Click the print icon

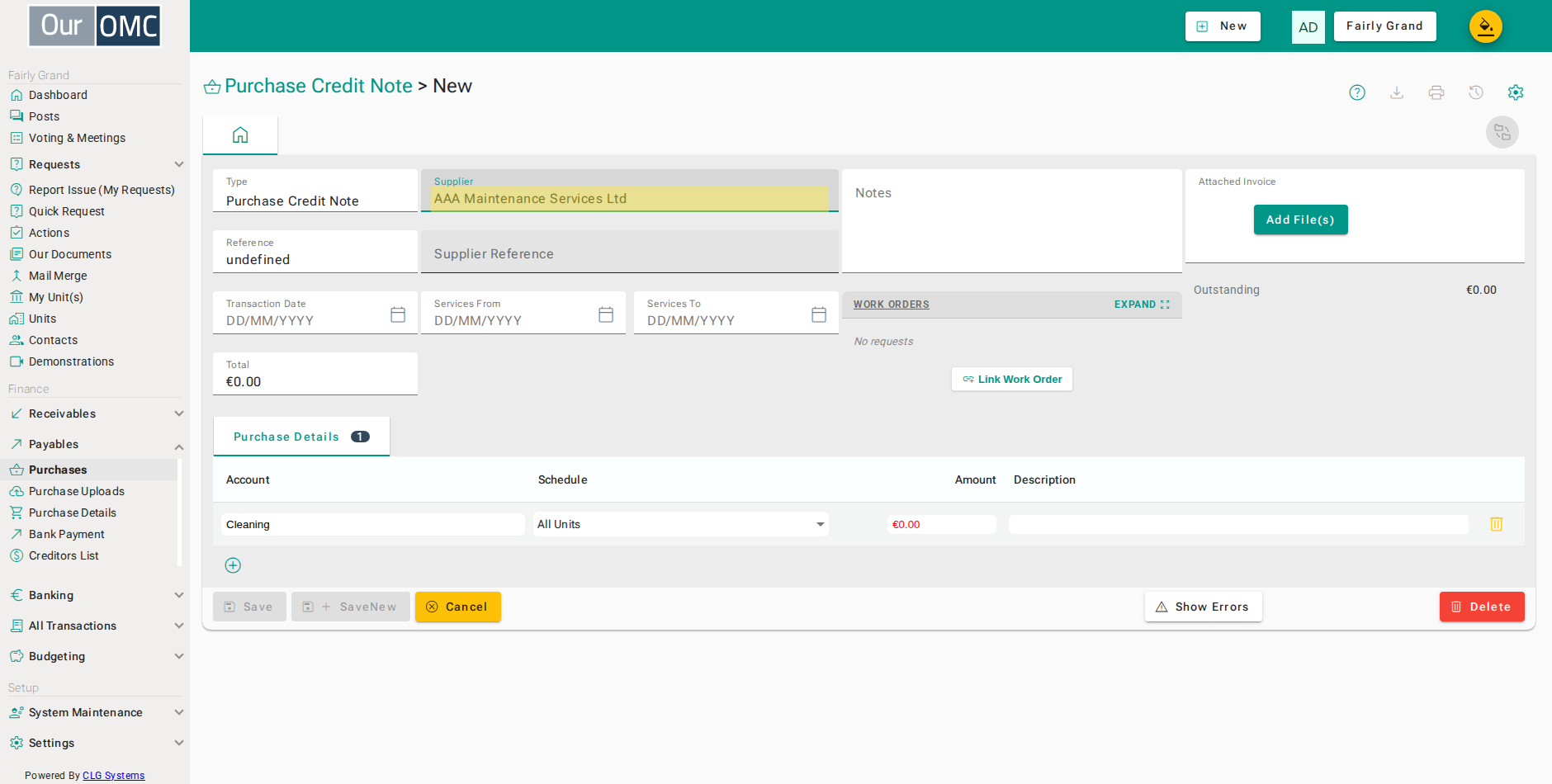(1436, 92)
